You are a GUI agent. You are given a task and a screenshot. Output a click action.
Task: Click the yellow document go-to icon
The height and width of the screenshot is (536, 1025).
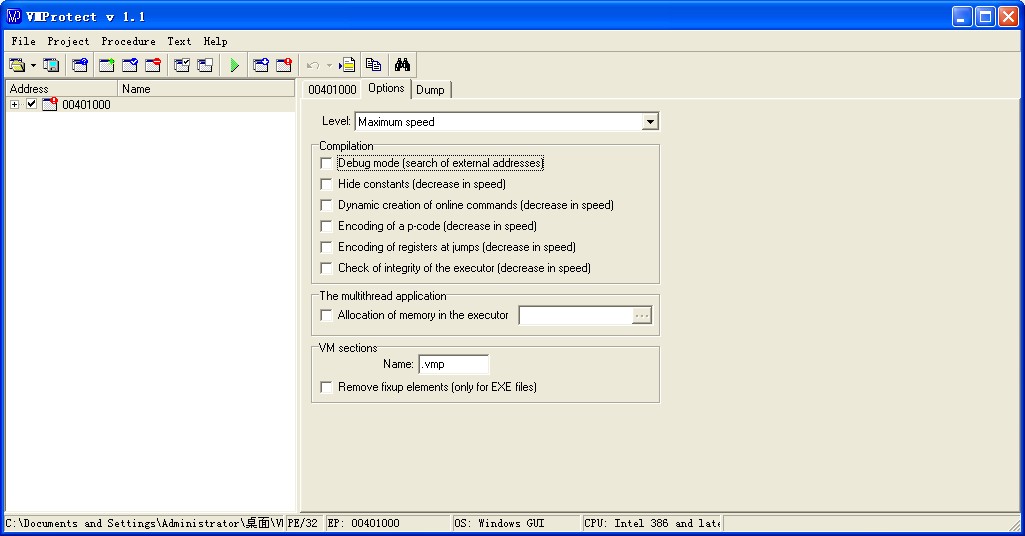[347, 65]
